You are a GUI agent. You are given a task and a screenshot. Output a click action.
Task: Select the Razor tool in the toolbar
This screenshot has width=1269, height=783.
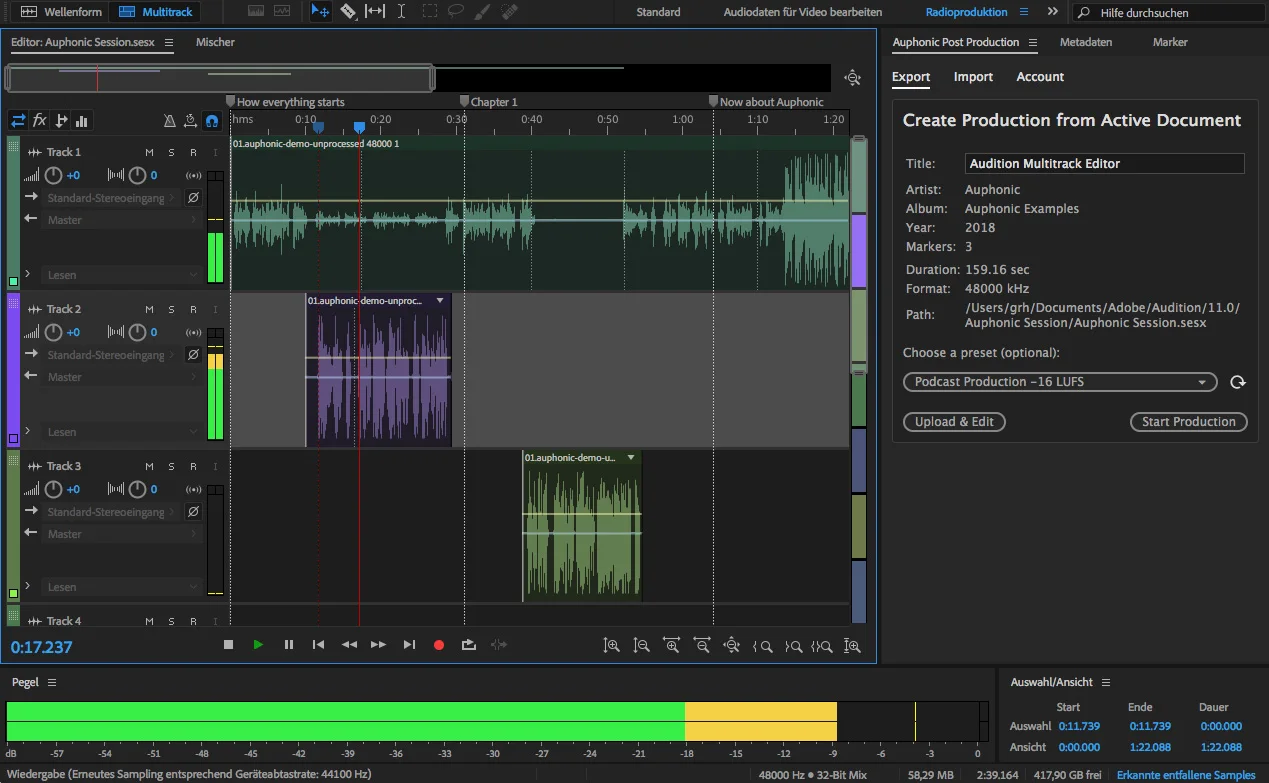[x=348, y=12]
